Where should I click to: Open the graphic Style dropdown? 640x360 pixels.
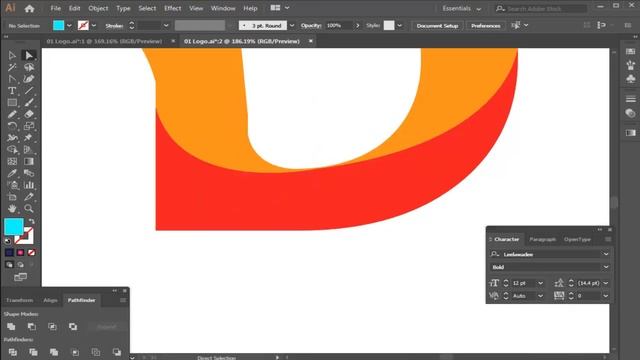point(400,25)
